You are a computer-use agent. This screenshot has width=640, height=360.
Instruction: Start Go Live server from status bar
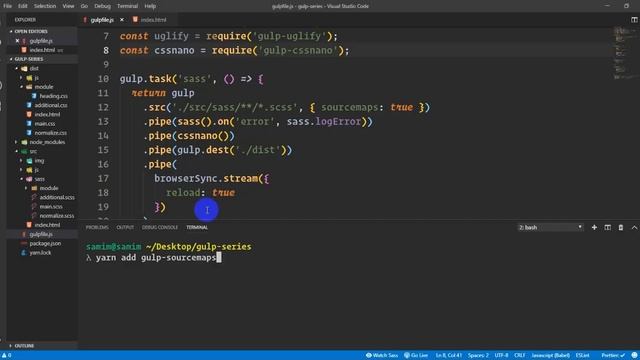(416, 356)
